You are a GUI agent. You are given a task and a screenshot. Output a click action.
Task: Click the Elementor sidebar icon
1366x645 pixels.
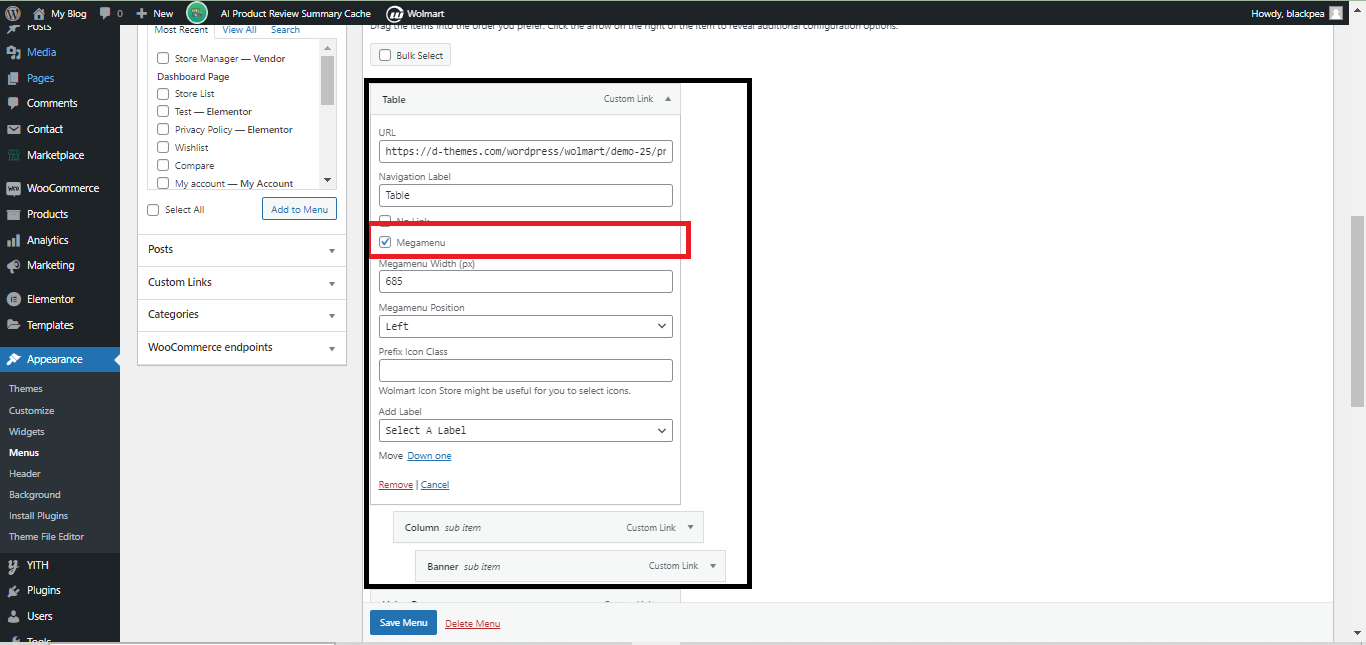pos(13,299)
